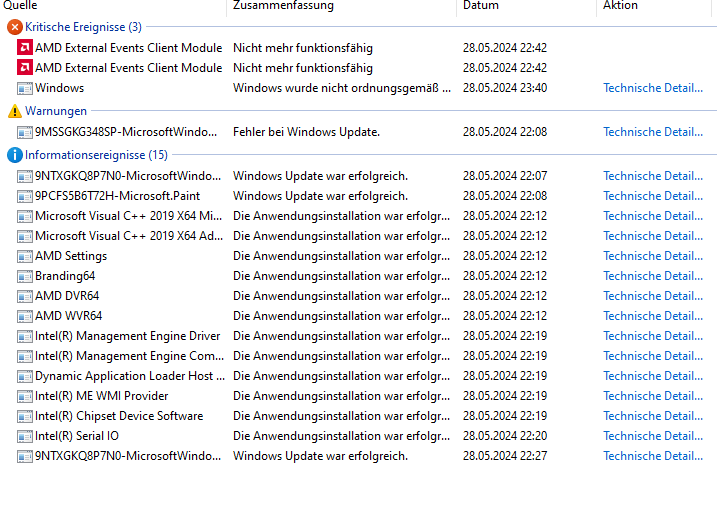Screen dimensions: 717x511
Task: Click the icon next to 9MSSGKG348SP-MicrosoftWindo...
Action: (25, 133)
